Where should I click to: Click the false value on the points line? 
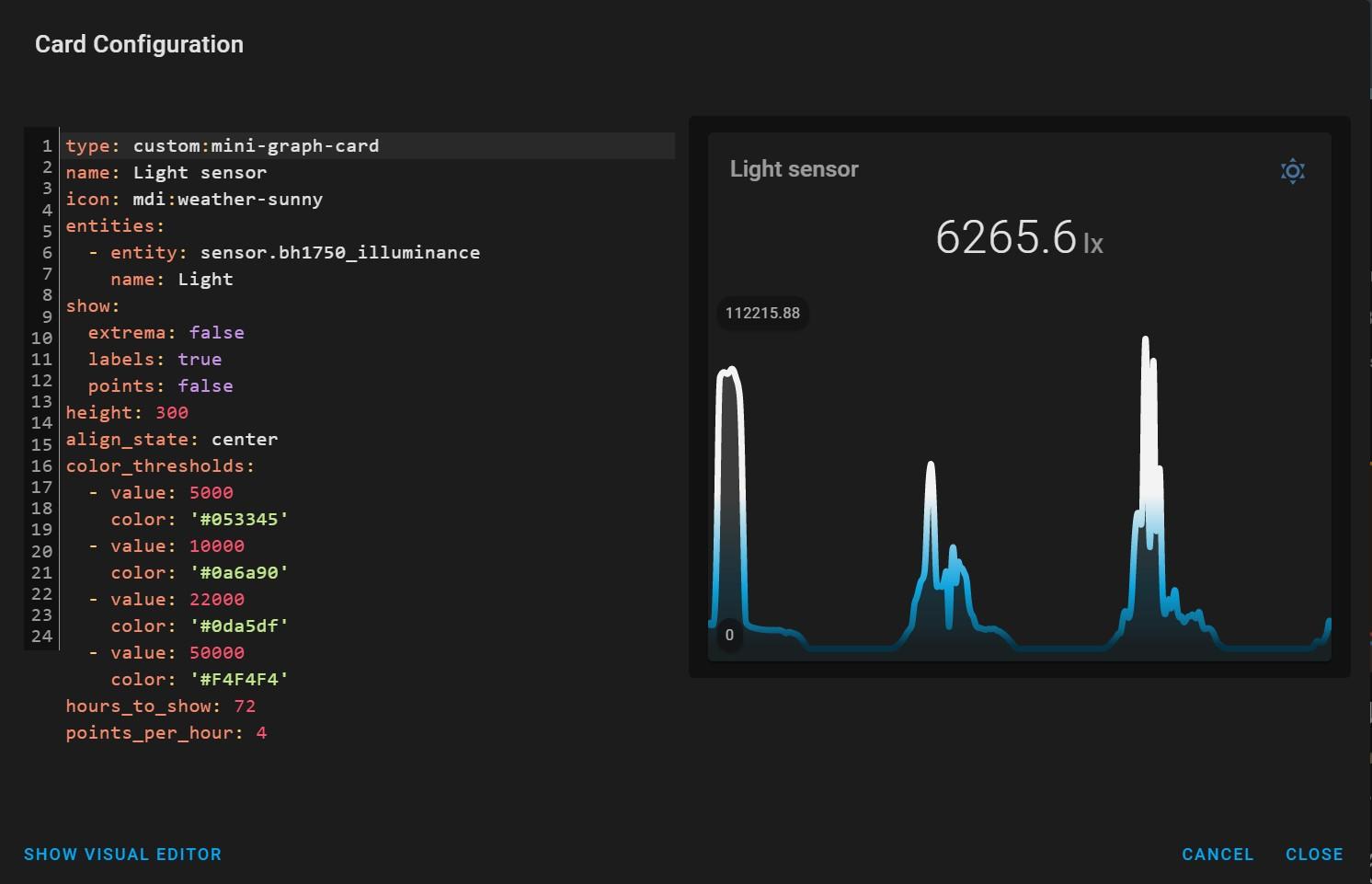(206, 385)
